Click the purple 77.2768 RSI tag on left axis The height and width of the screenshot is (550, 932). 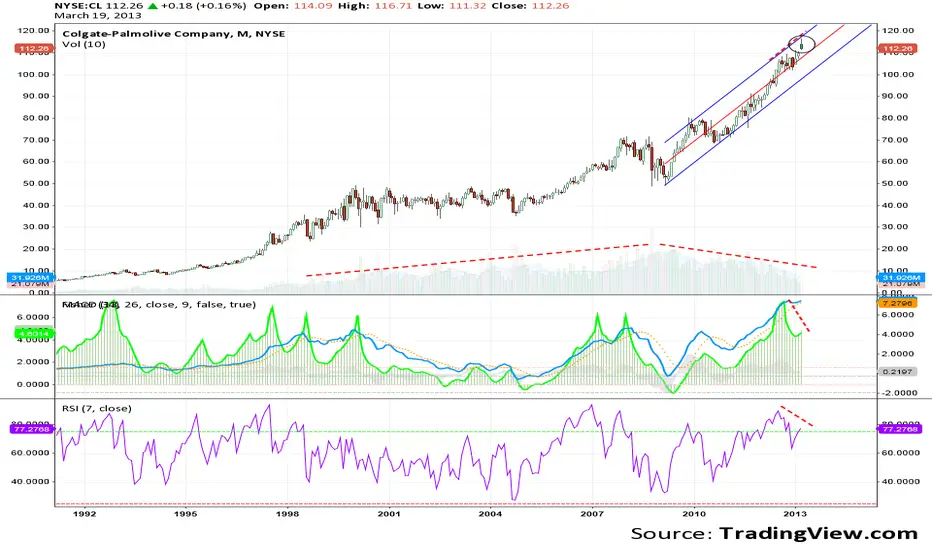32,429
